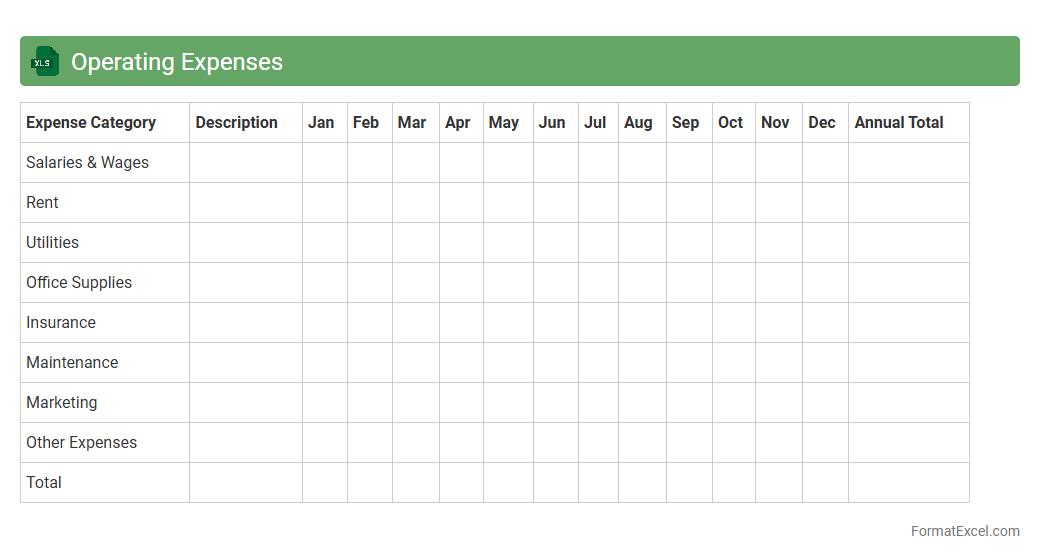
Task: Select the Maintenance row label
Action: click(x=72, y=362)
